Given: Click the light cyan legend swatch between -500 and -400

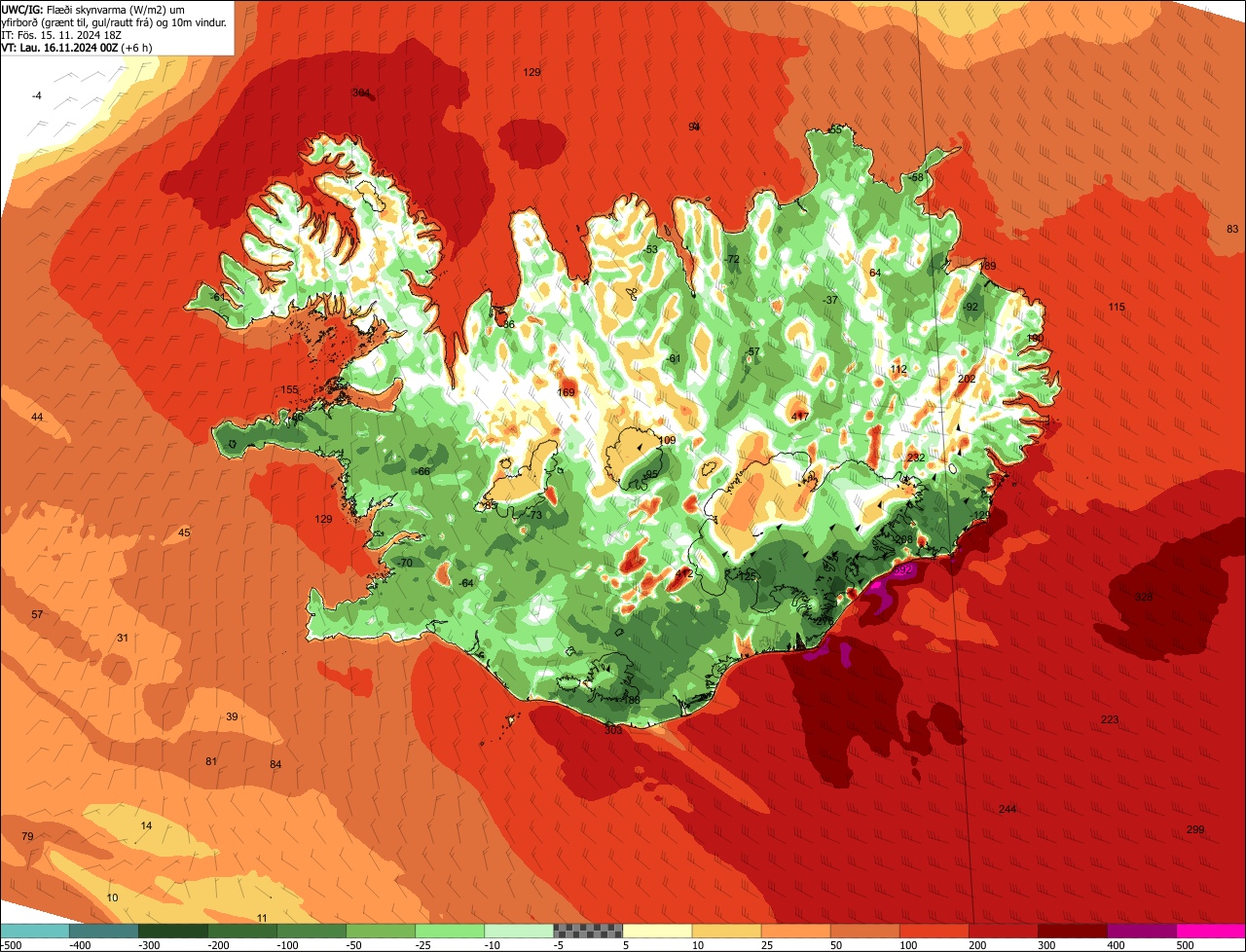Looking at the screenshot, I should click(35, 932).
